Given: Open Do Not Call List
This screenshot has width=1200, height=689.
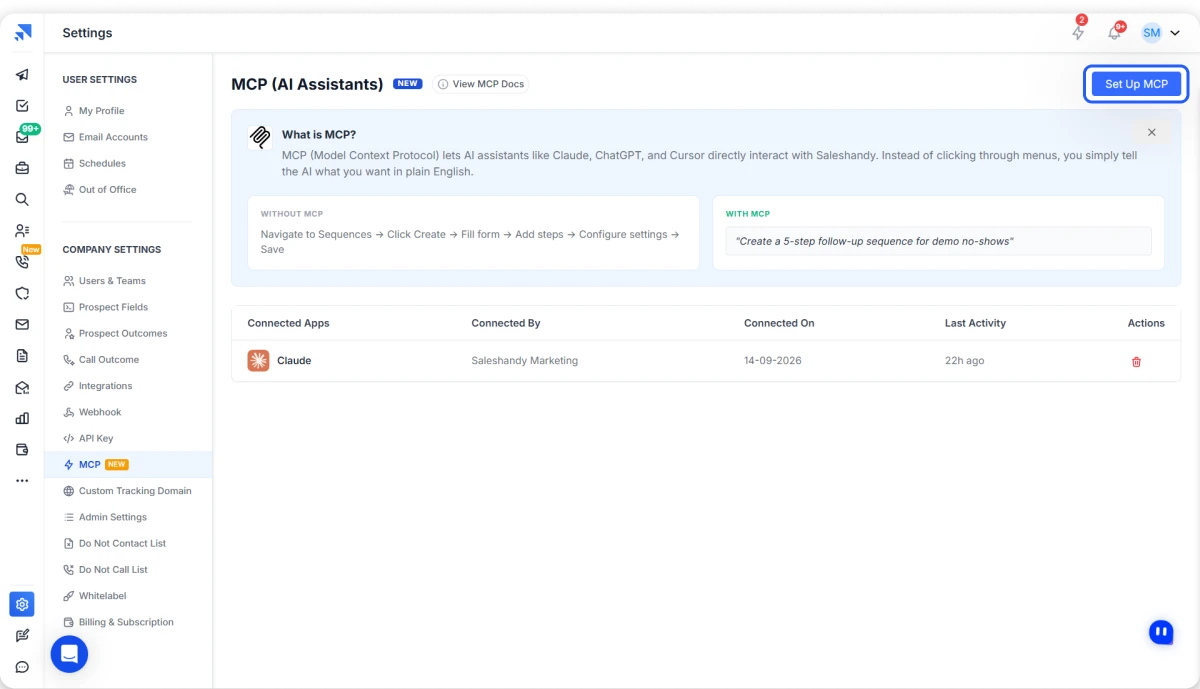Looking at the screenshot, I should [x=113, y=569].
